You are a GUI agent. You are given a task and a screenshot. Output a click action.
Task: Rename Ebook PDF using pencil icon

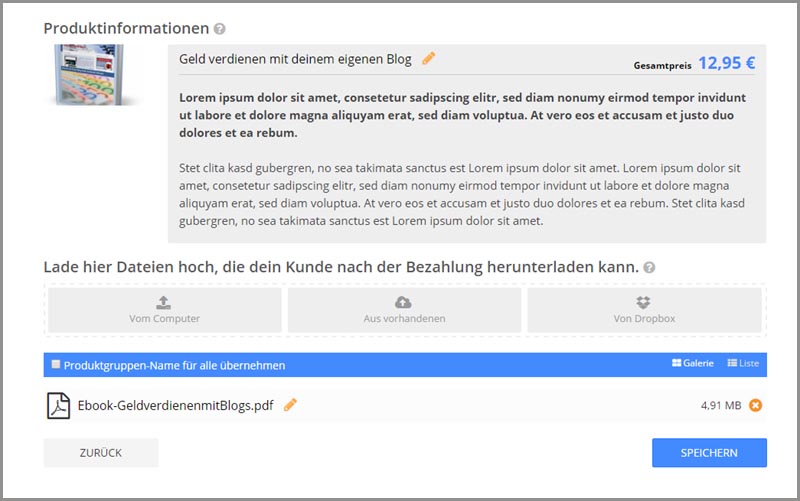coord(291,405)
